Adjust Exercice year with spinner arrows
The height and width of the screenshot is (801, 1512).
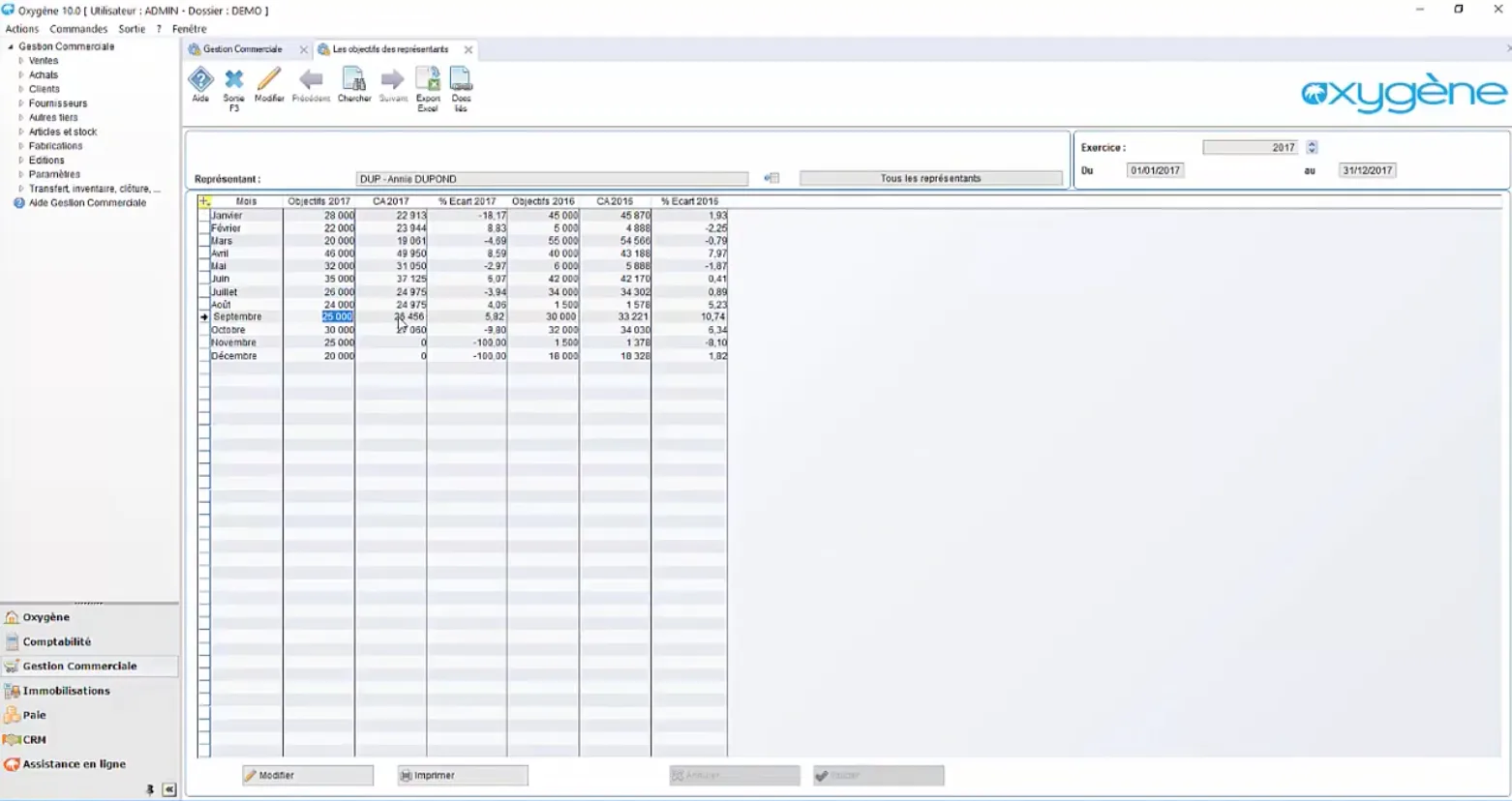tap(1312, 147)
